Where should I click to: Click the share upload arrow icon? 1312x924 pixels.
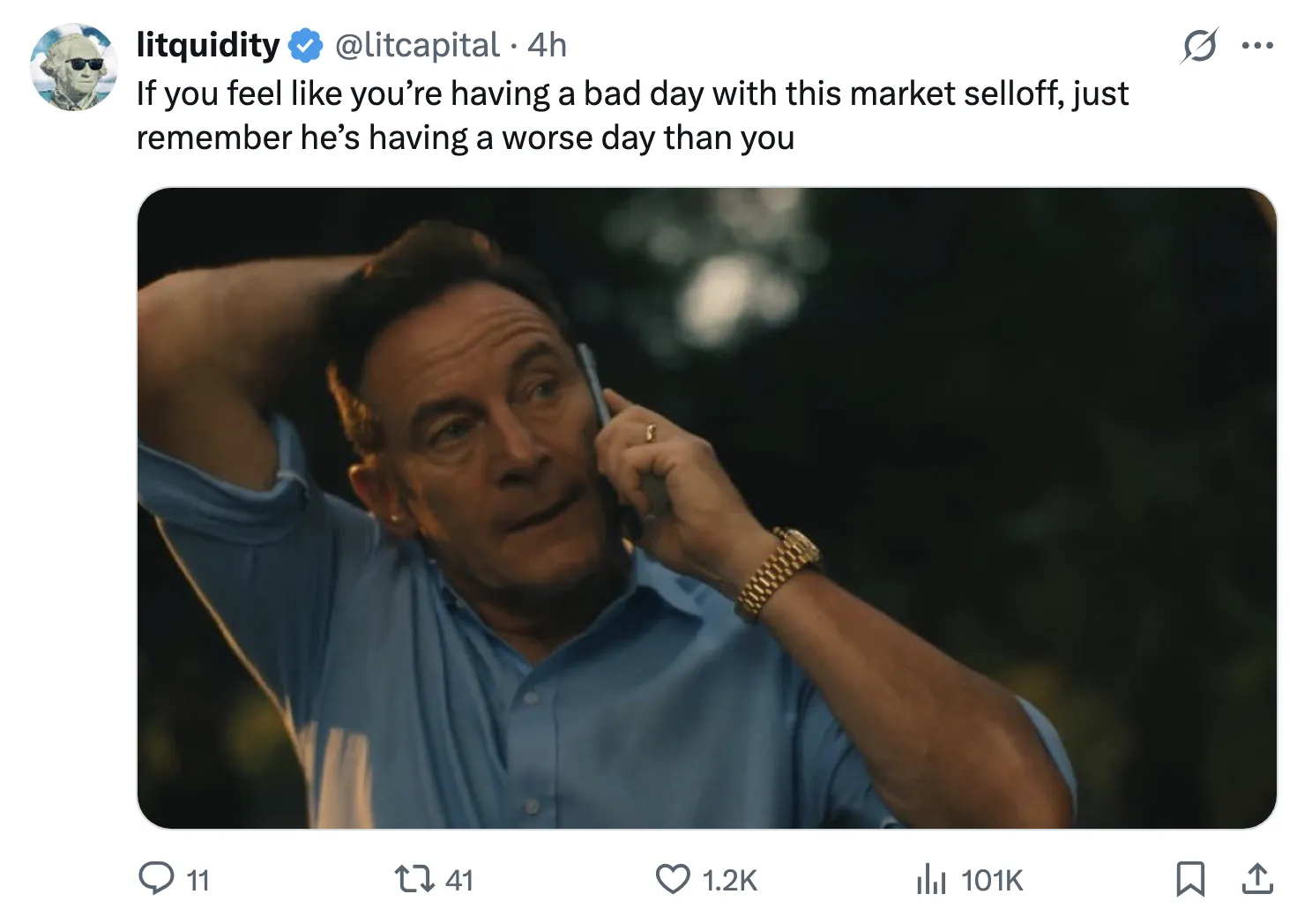(1256, 878)
